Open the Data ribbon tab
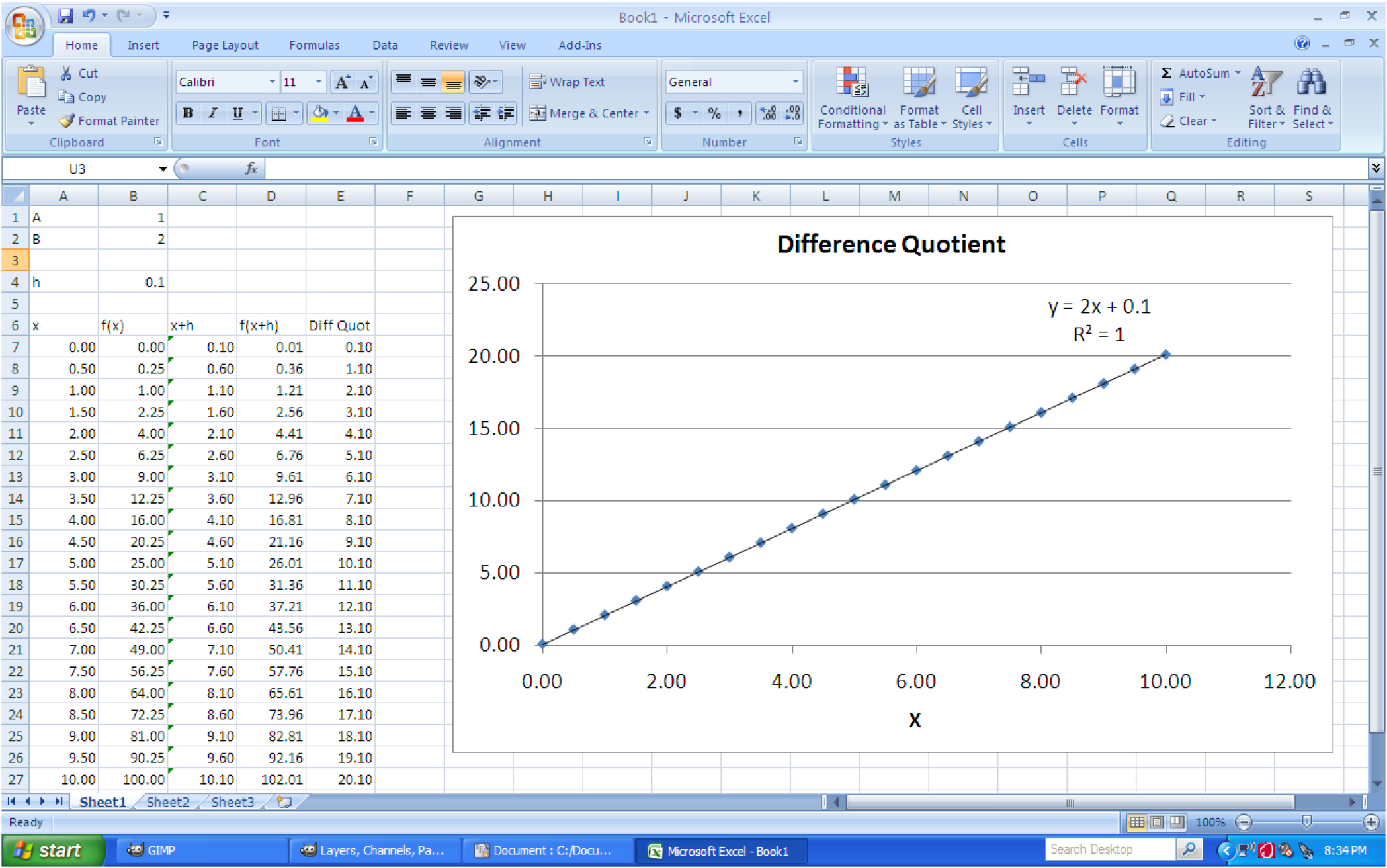The image size is (1387, 868). point(385,45)
